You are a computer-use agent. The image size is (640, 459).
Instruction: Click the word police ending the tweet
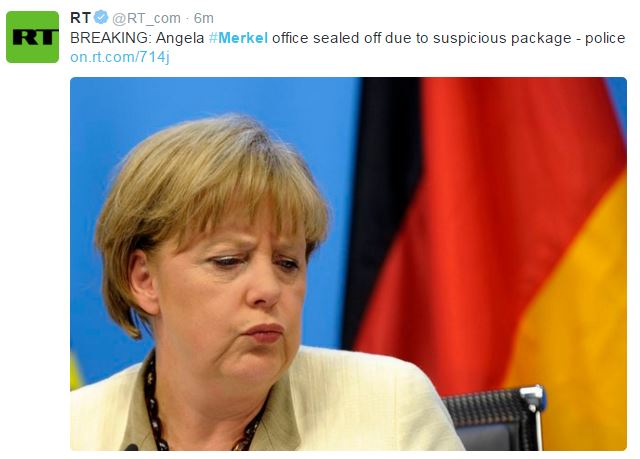pyautogui.click(x=605, y=38)
